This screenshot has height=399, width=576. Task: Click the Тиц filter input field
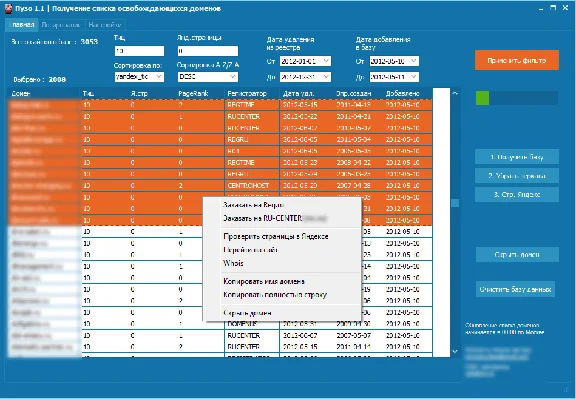139,51
